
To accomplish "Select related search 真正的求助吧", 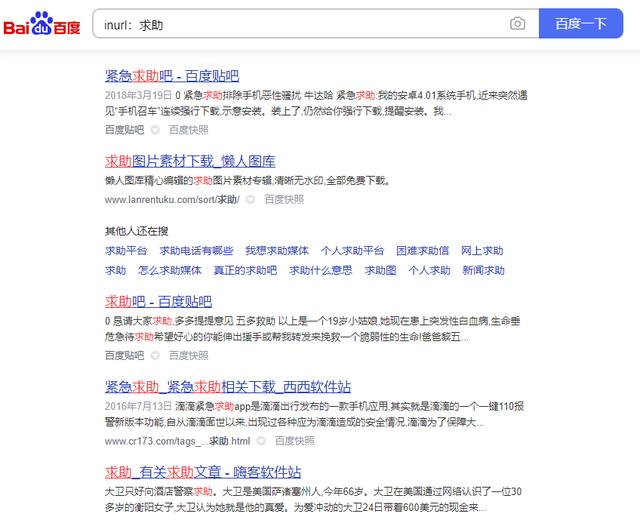I will click(245, 270).
